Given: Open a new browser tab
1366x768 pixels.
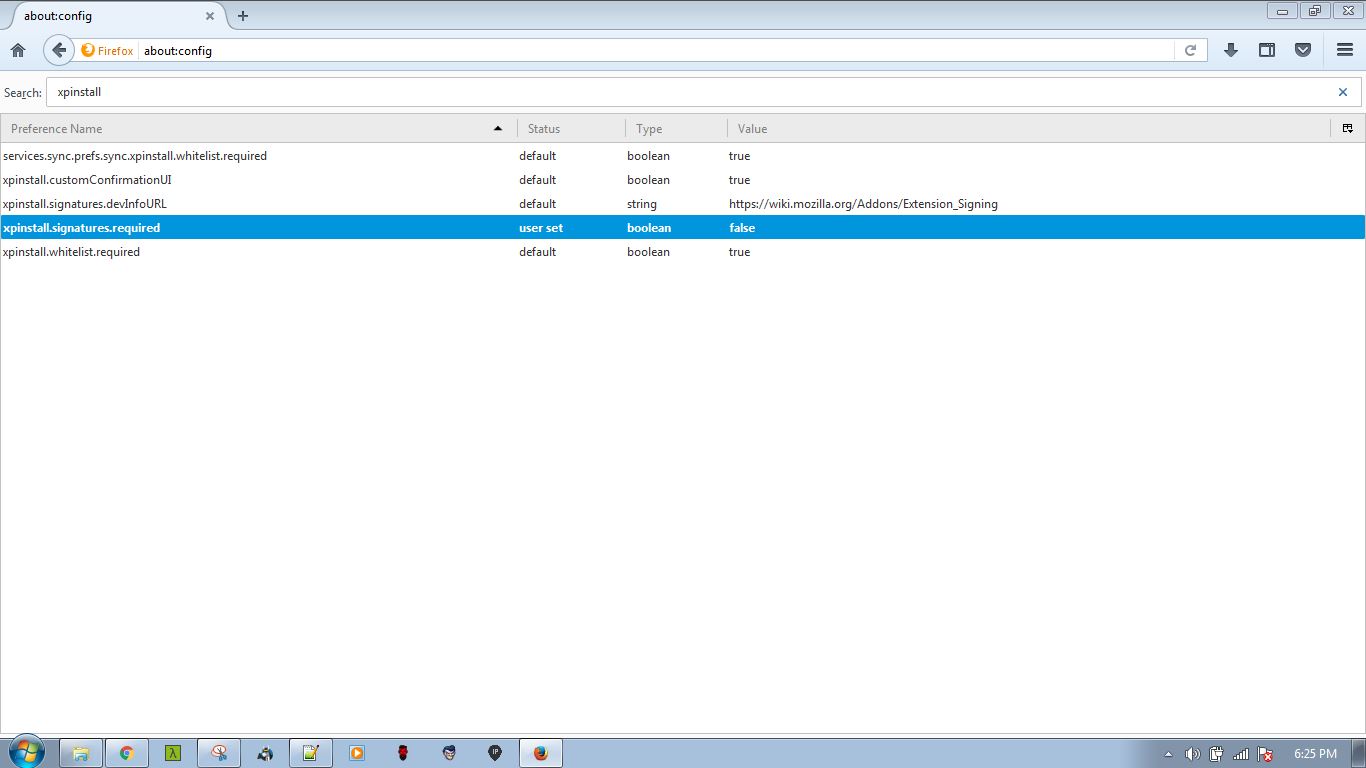Looking at the screenshot, I should point(242,16).
